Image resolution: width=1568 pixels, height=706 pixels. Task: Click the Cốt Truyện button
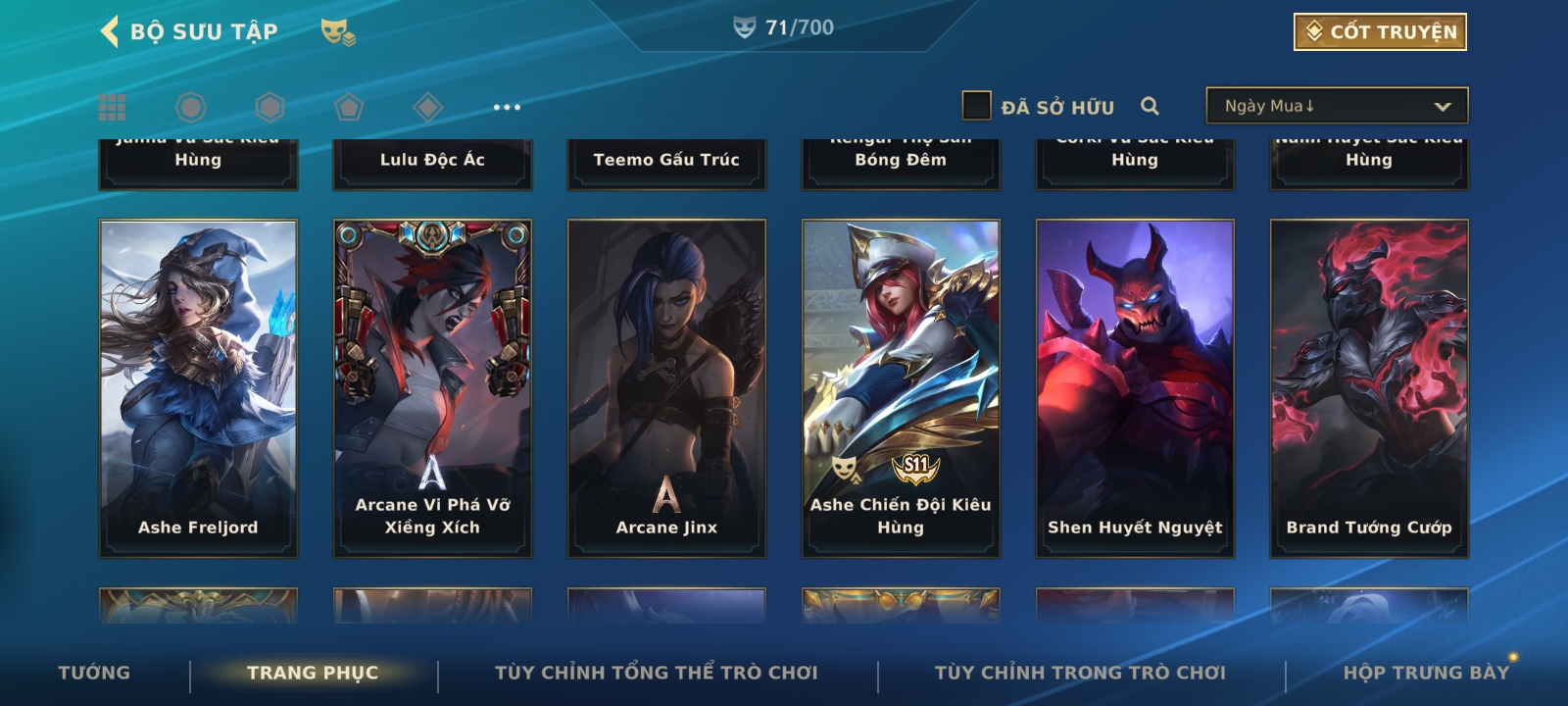[1380, 31]
